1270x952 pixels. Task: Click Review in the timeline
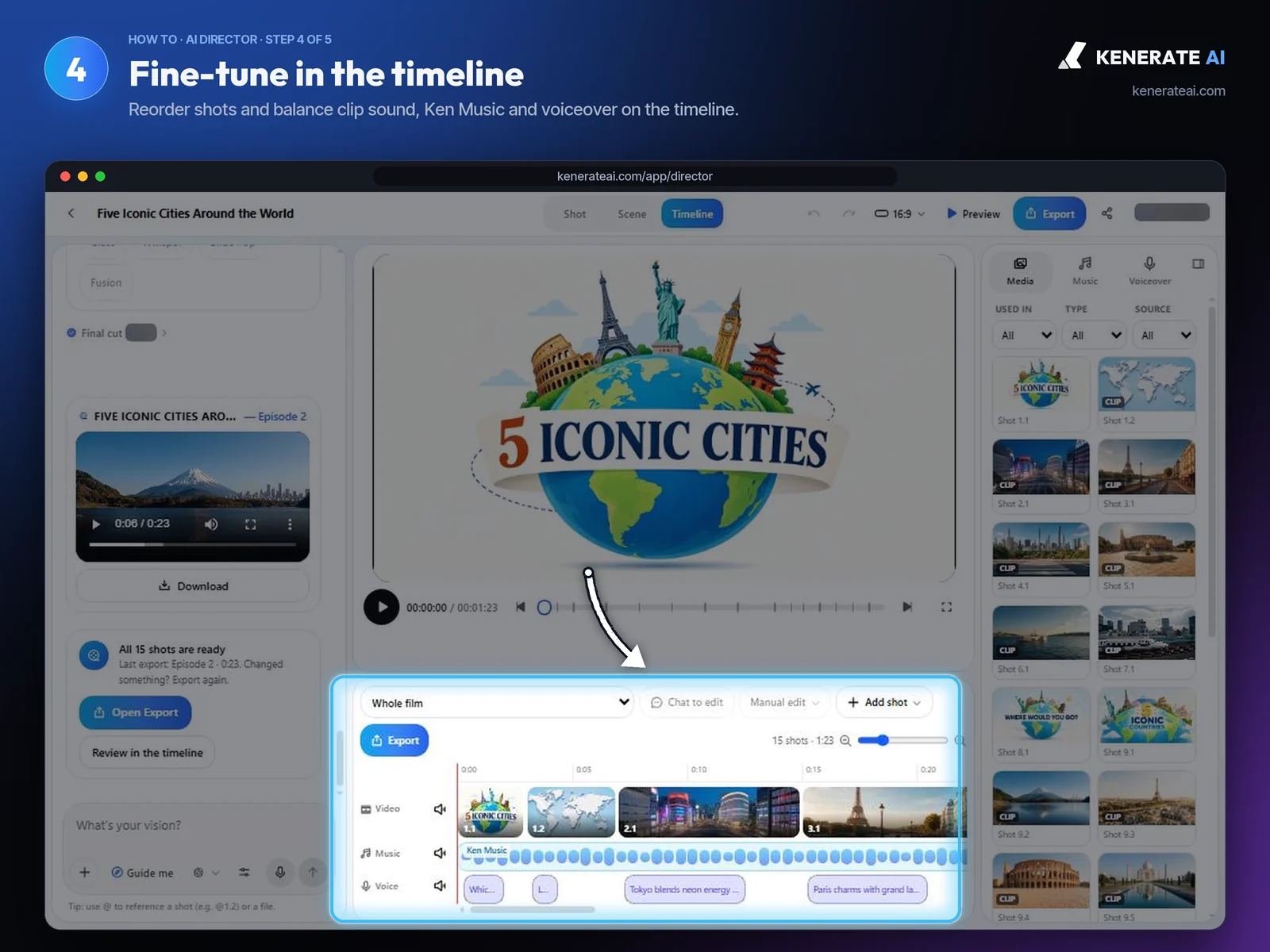coord(148,753)
